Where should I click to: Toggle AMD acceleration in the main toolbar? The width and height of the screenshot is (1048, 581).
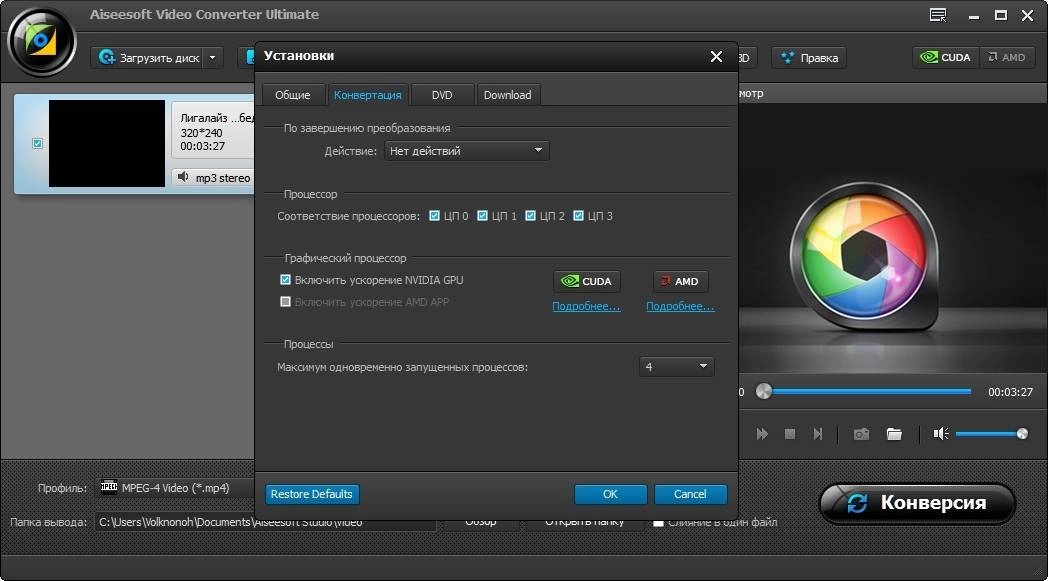click(x=1007, y=57)
